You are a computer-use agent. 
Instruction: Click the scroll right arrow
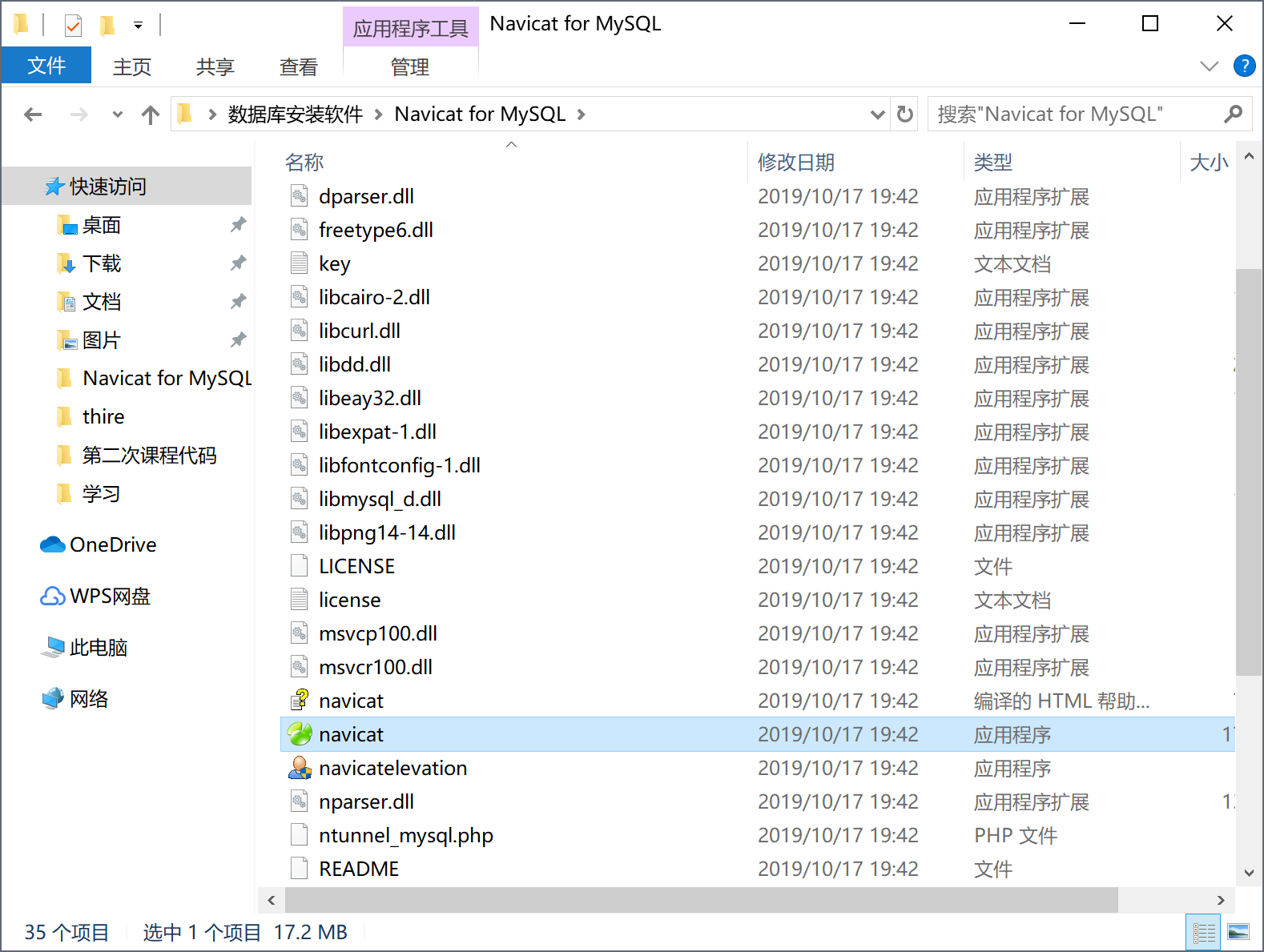[x=1221, y=900]
